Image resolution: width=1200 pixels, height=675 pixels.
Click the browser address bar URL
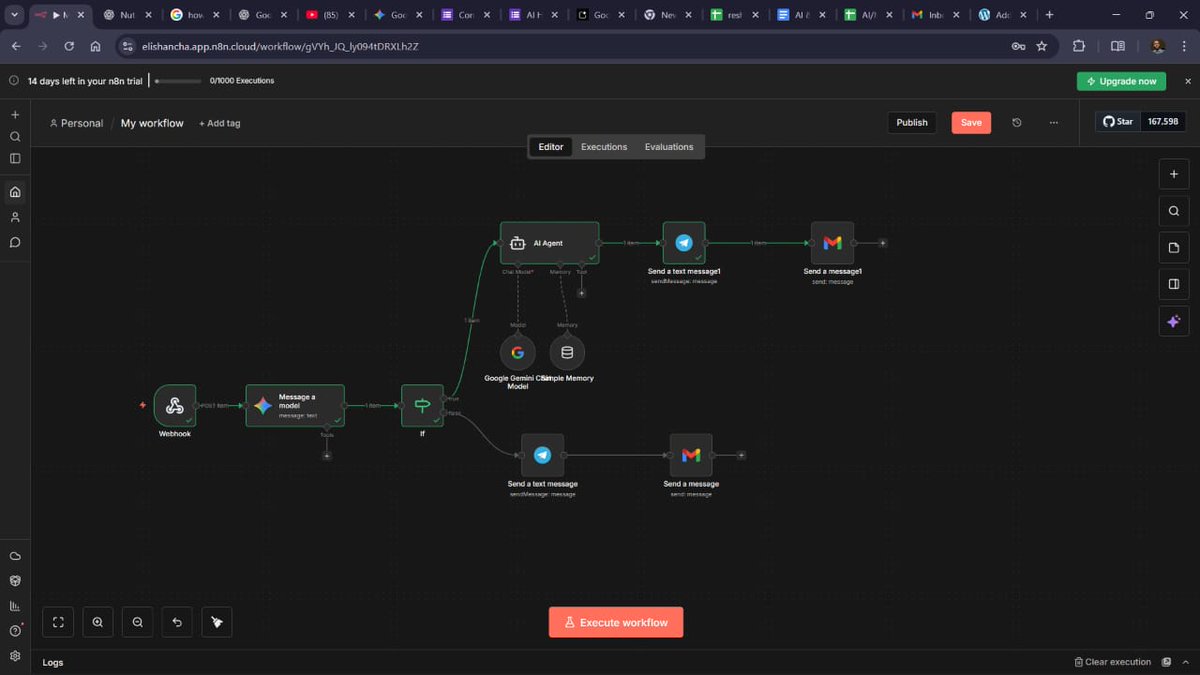[x=280, y=46]
